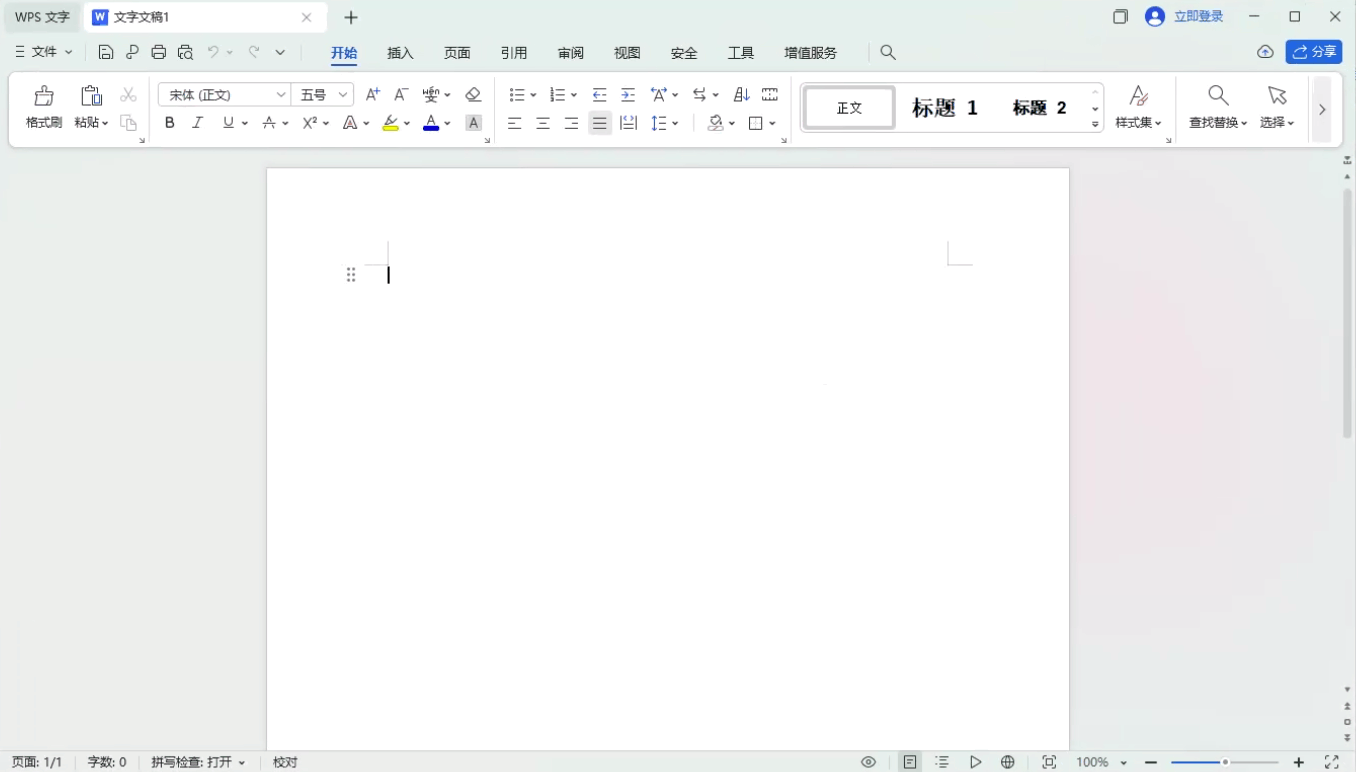Open print preview icon
1356x772 pixels.
coord(185,52)
